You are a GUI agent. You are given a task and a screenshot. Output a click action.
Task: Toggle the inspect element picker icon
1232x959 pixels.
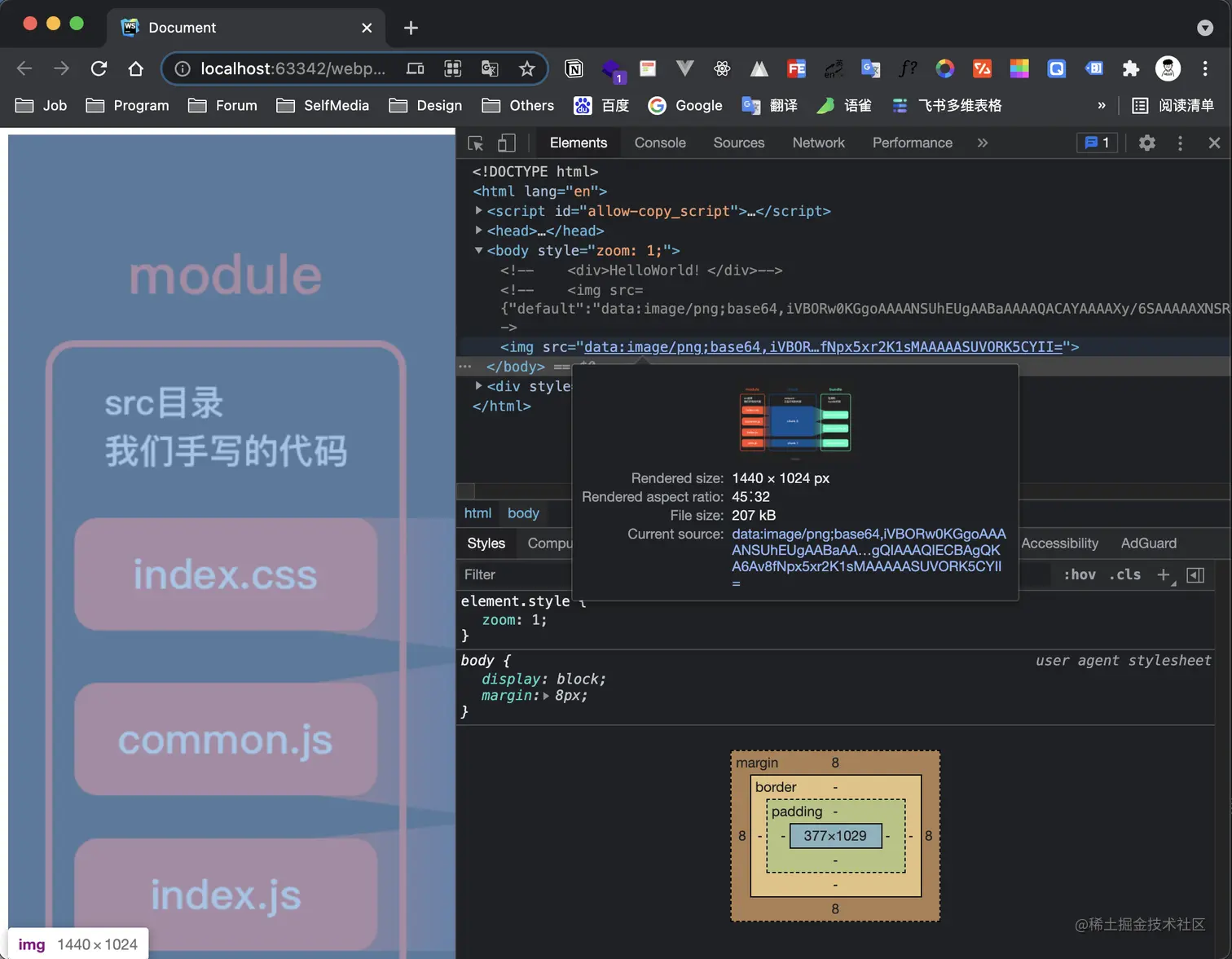[x=476, y=143]
